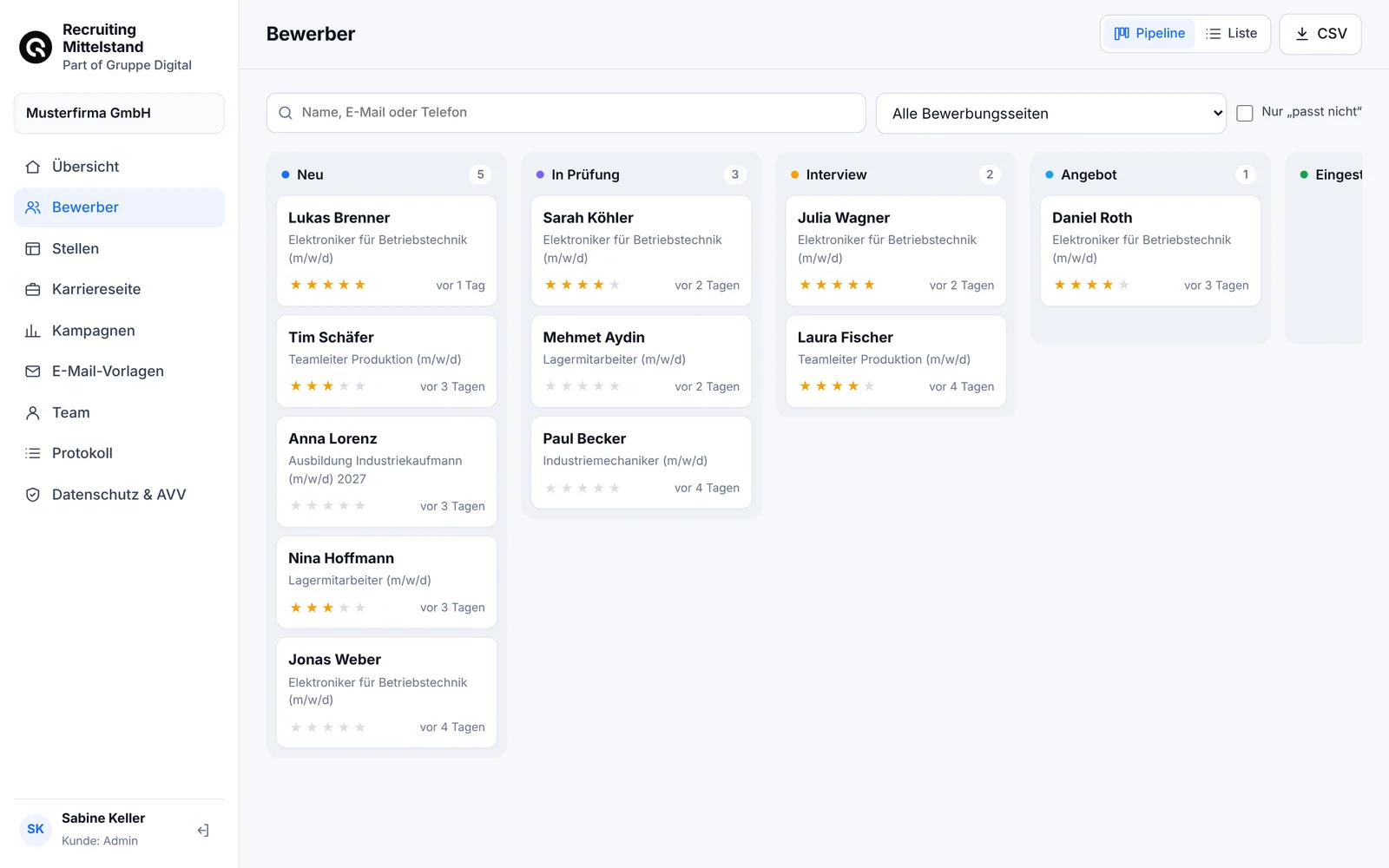Enable the Nur „passt nicht“ checkbox
Screen dimensions: 1389x868
point(1245,113)
